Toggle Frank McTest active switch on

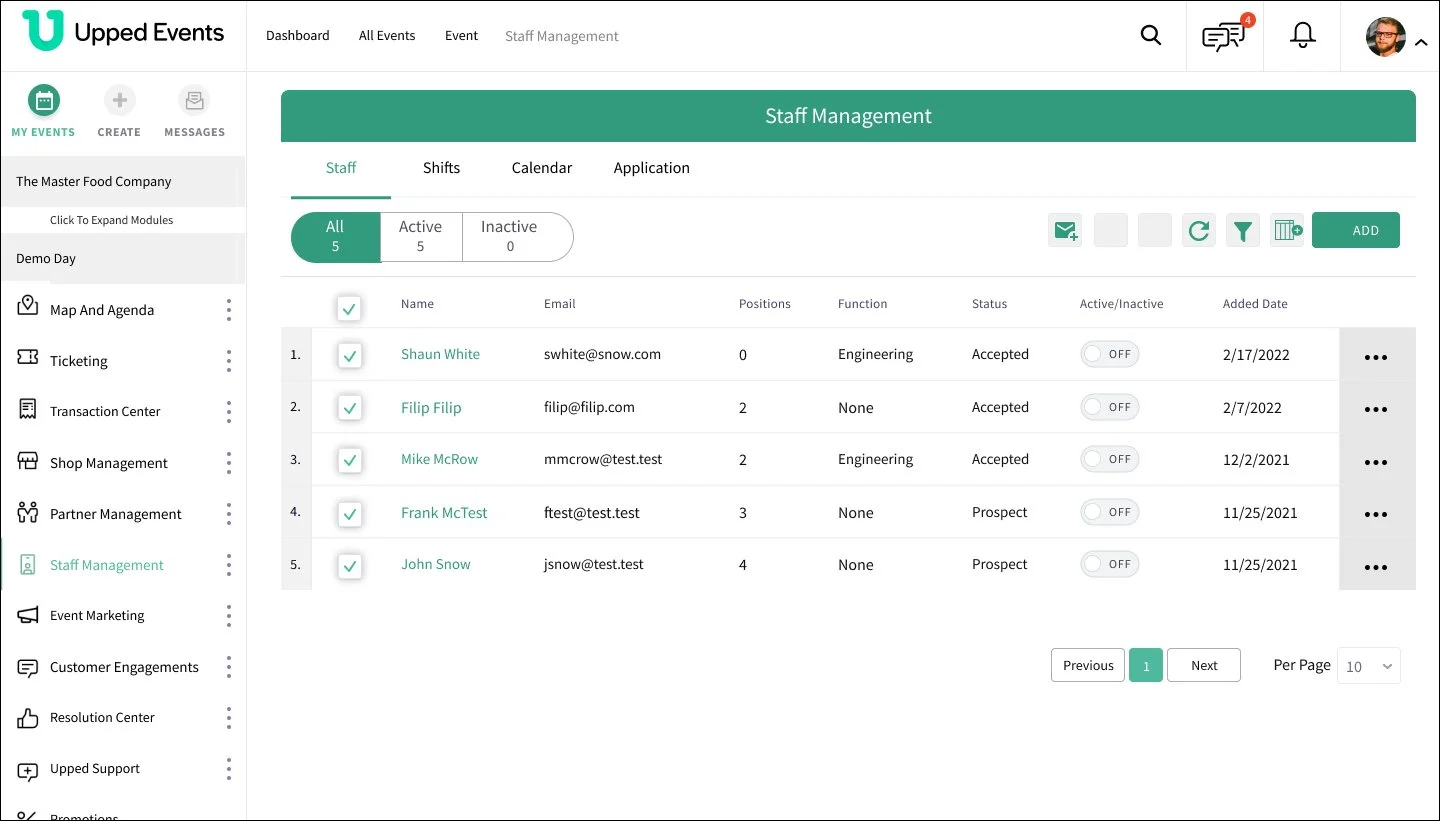pos(1110,512)
